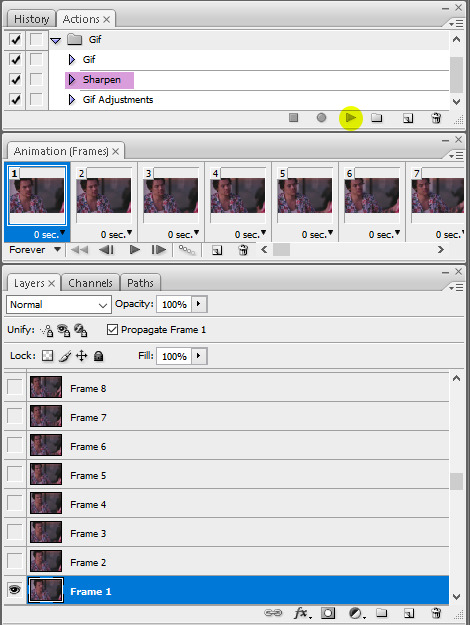Create a new action set folder
This screenshot has width=470, height=625.
[377, 118]
